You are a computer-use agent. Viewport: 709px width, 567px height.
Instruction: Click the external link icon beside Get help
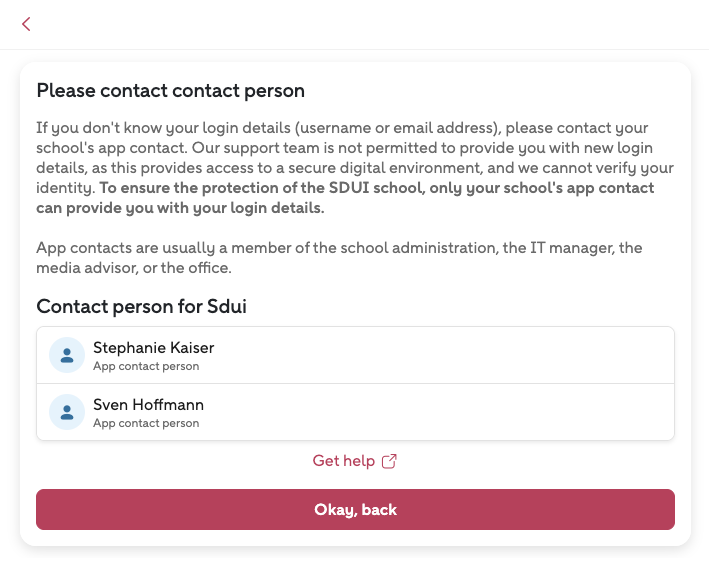point(390,461)
